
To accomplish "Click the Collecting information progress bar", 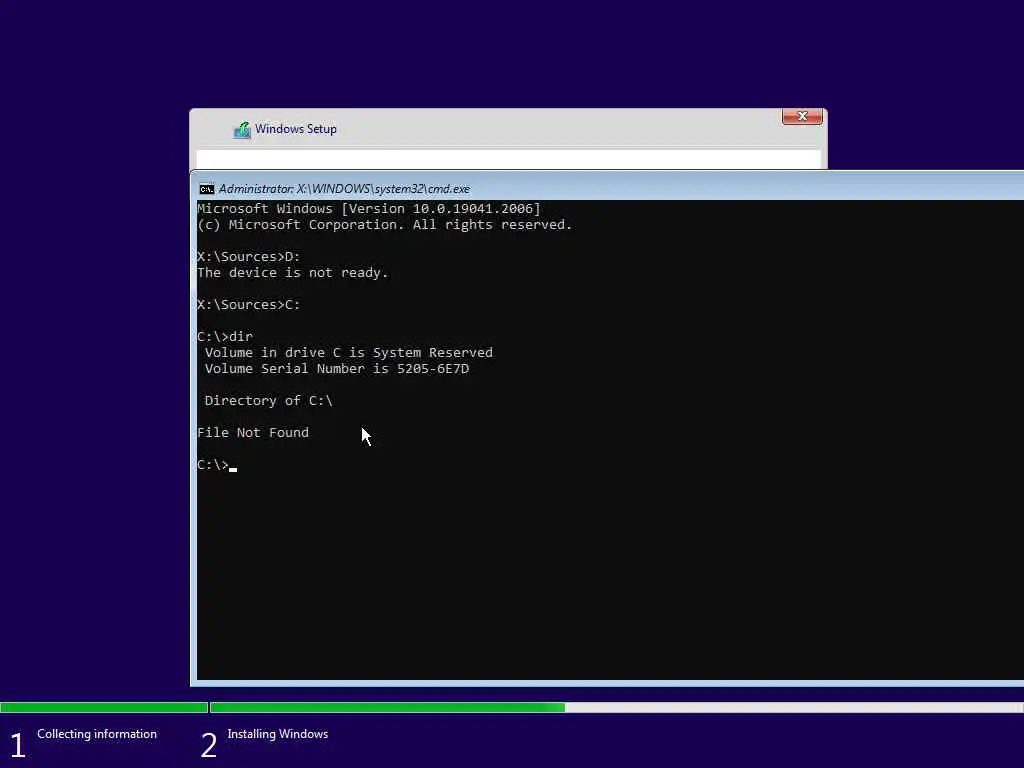I will pos(104,707).
